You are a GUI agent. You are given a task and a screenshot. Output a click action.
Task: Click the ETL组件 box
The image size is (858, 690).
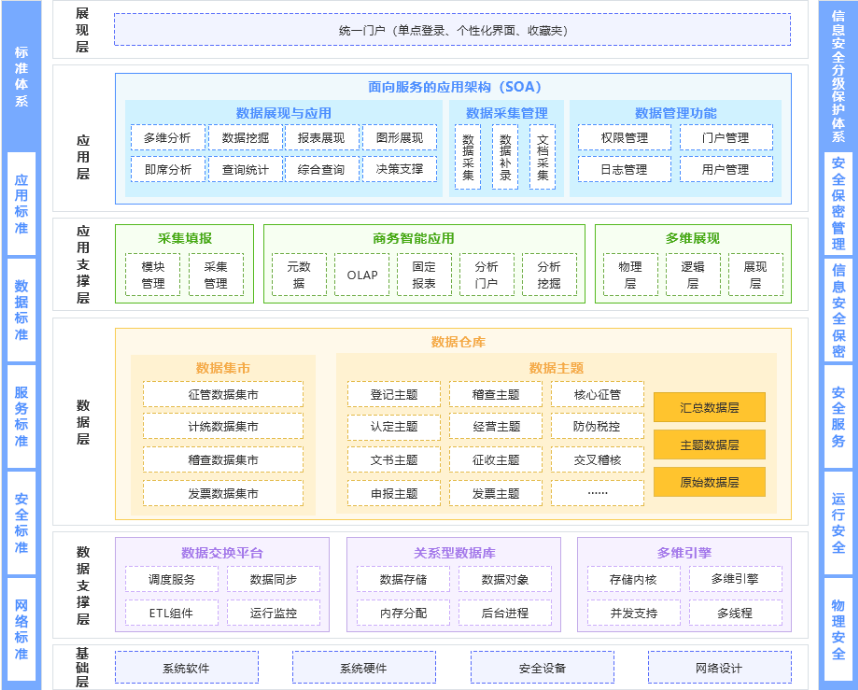point(171,613)
